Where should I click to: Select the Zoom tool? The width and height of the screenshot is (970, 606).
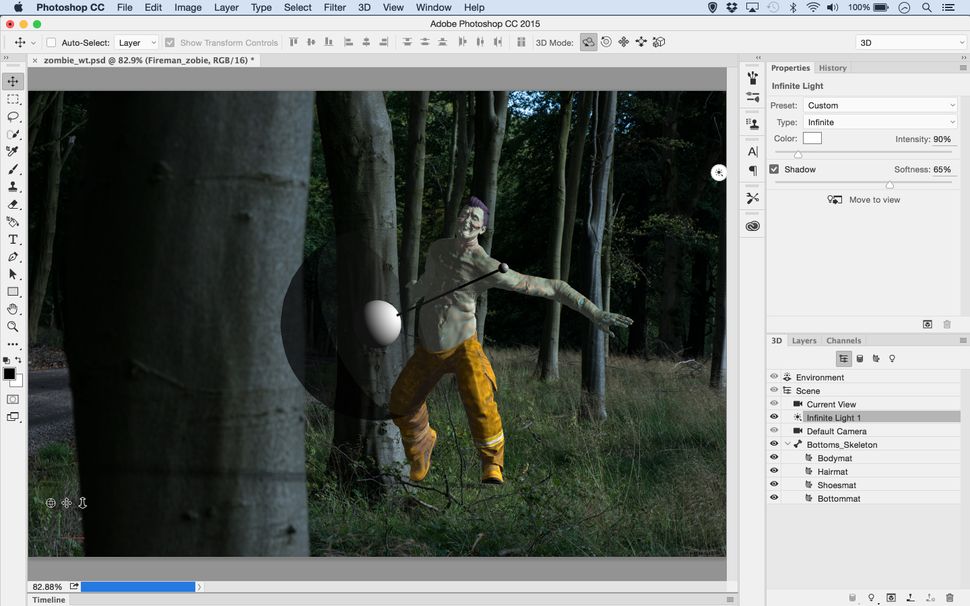pos(13,326)
